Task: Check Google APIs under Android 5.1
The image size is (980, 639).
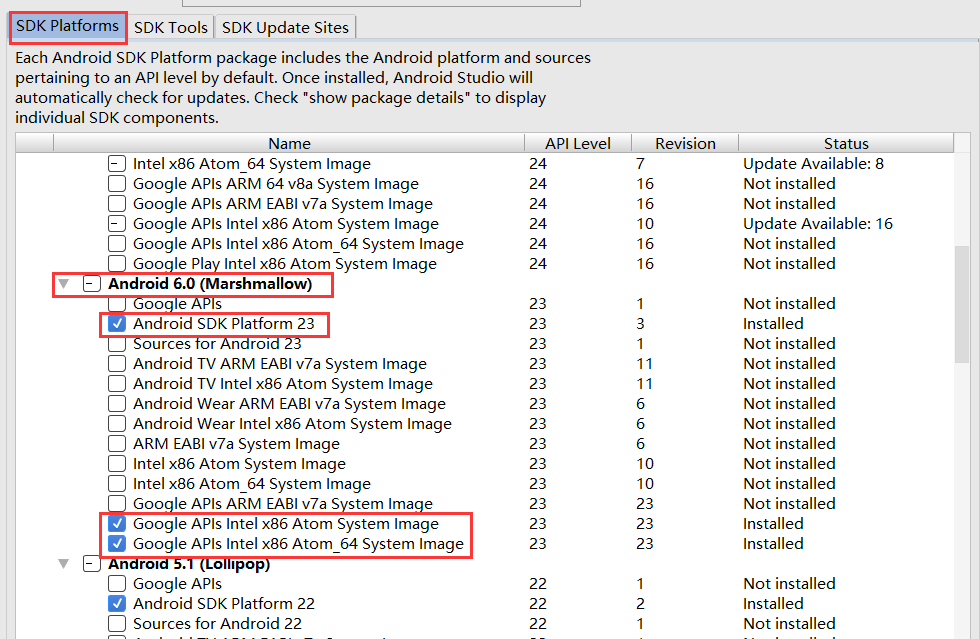Action: click(117, 584)
